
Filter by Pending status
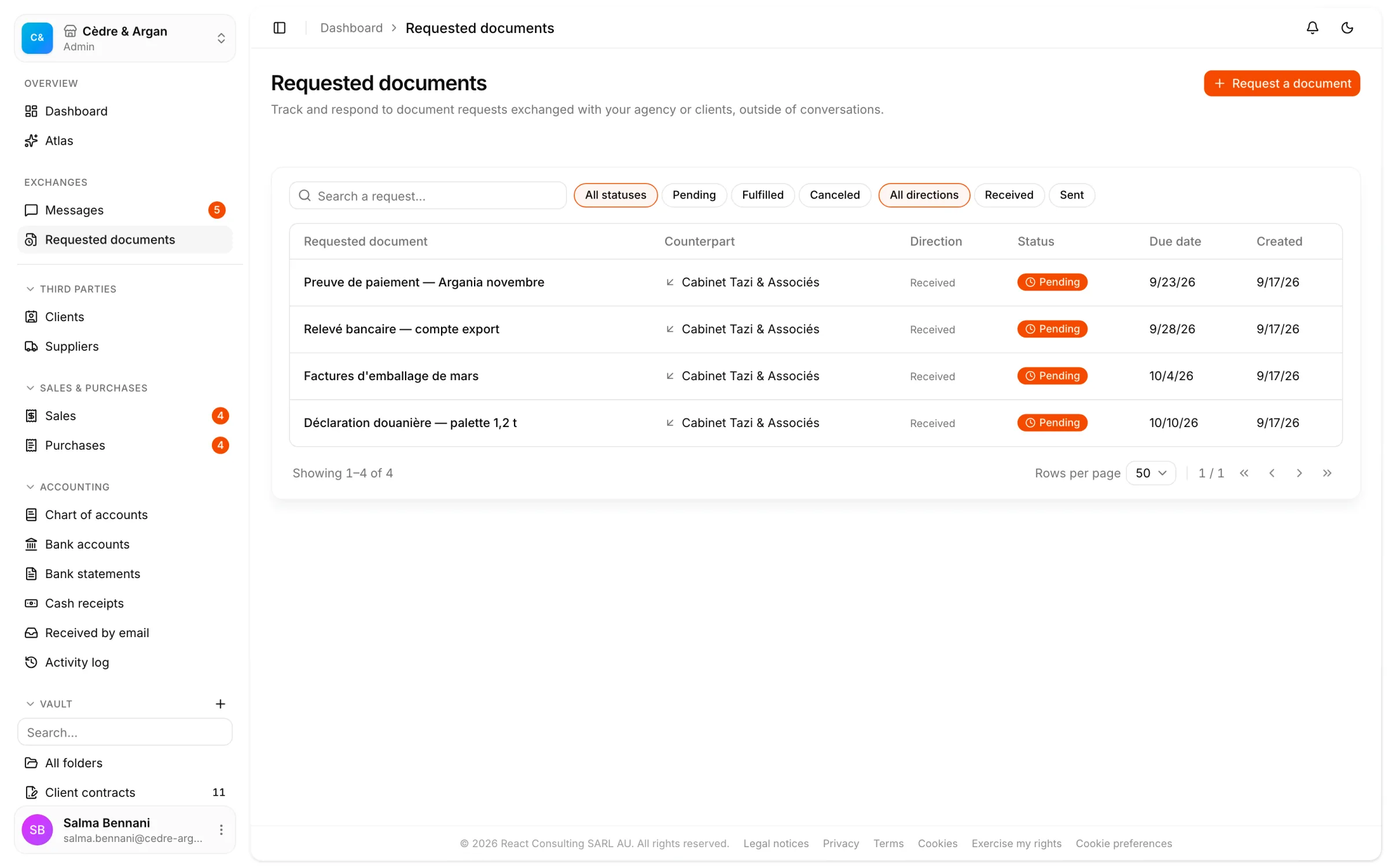694,195
